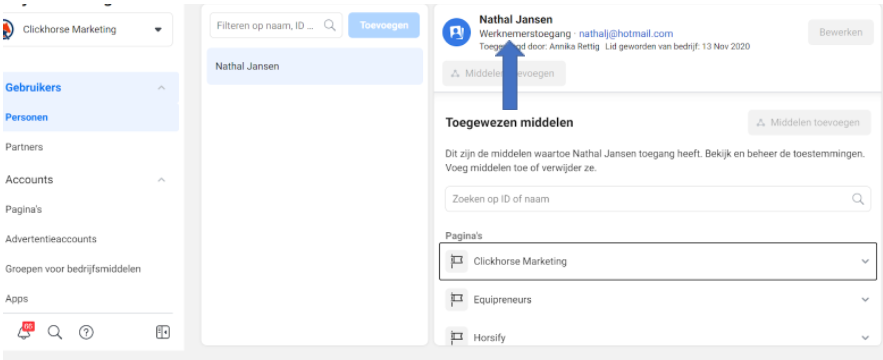
Task: Click the flag icon beside Equipreneurs
Action: 457,299
